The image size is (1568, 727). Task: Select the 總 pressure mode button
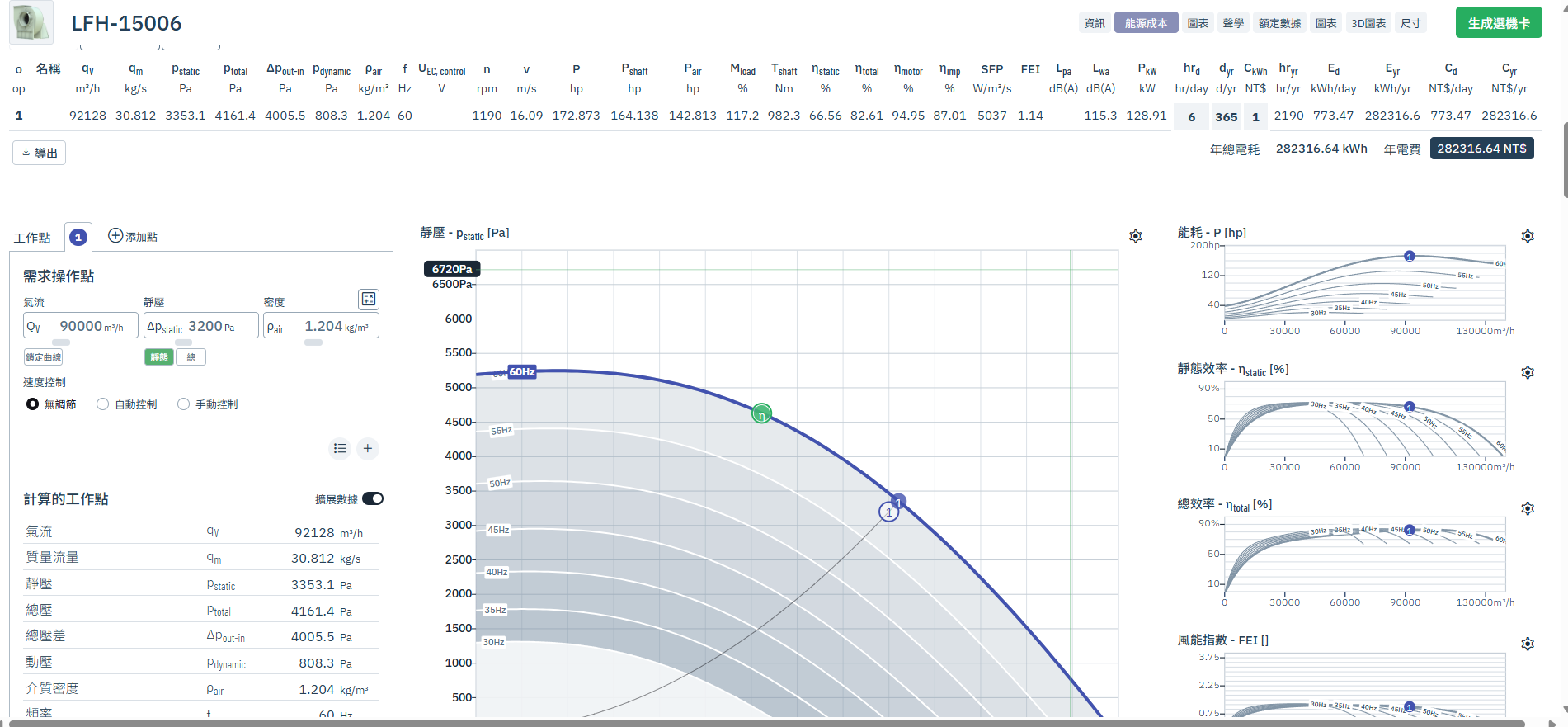click(191, 357)
